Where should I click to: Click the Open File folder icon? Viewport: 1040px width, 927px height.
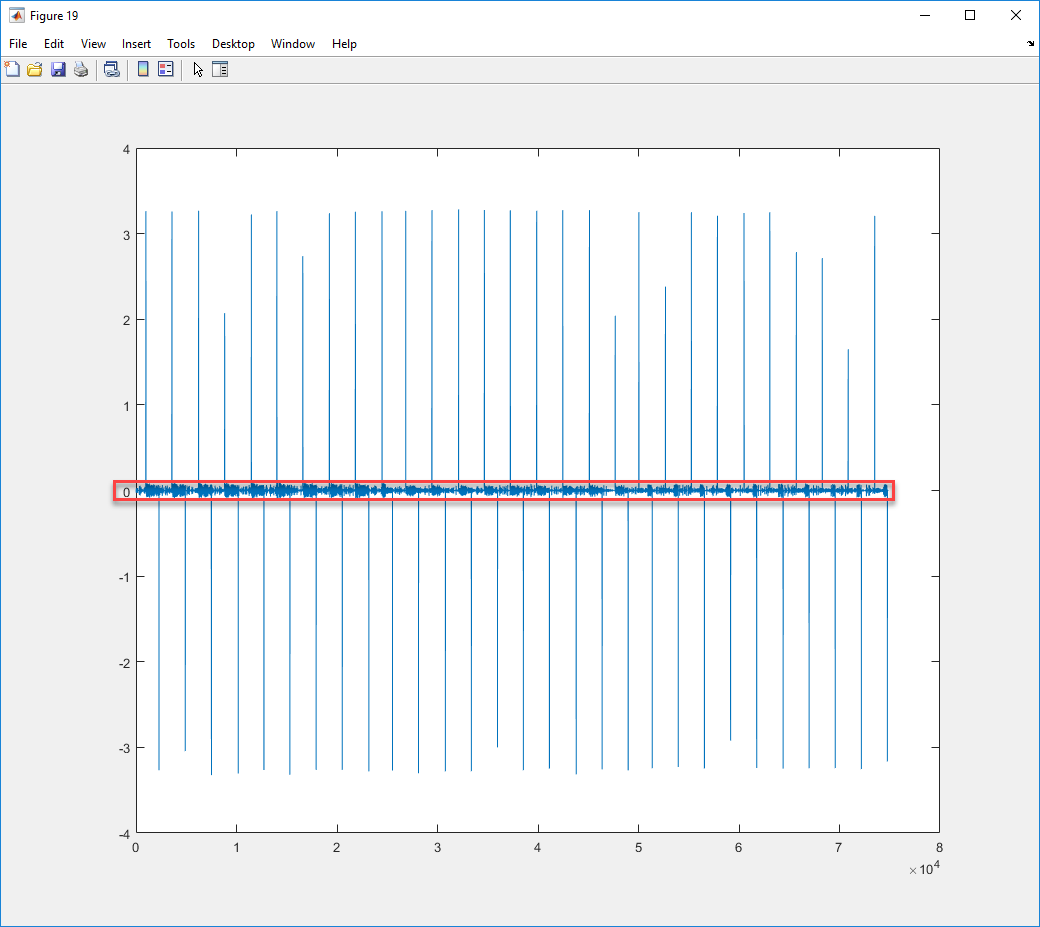pos(35,69)
